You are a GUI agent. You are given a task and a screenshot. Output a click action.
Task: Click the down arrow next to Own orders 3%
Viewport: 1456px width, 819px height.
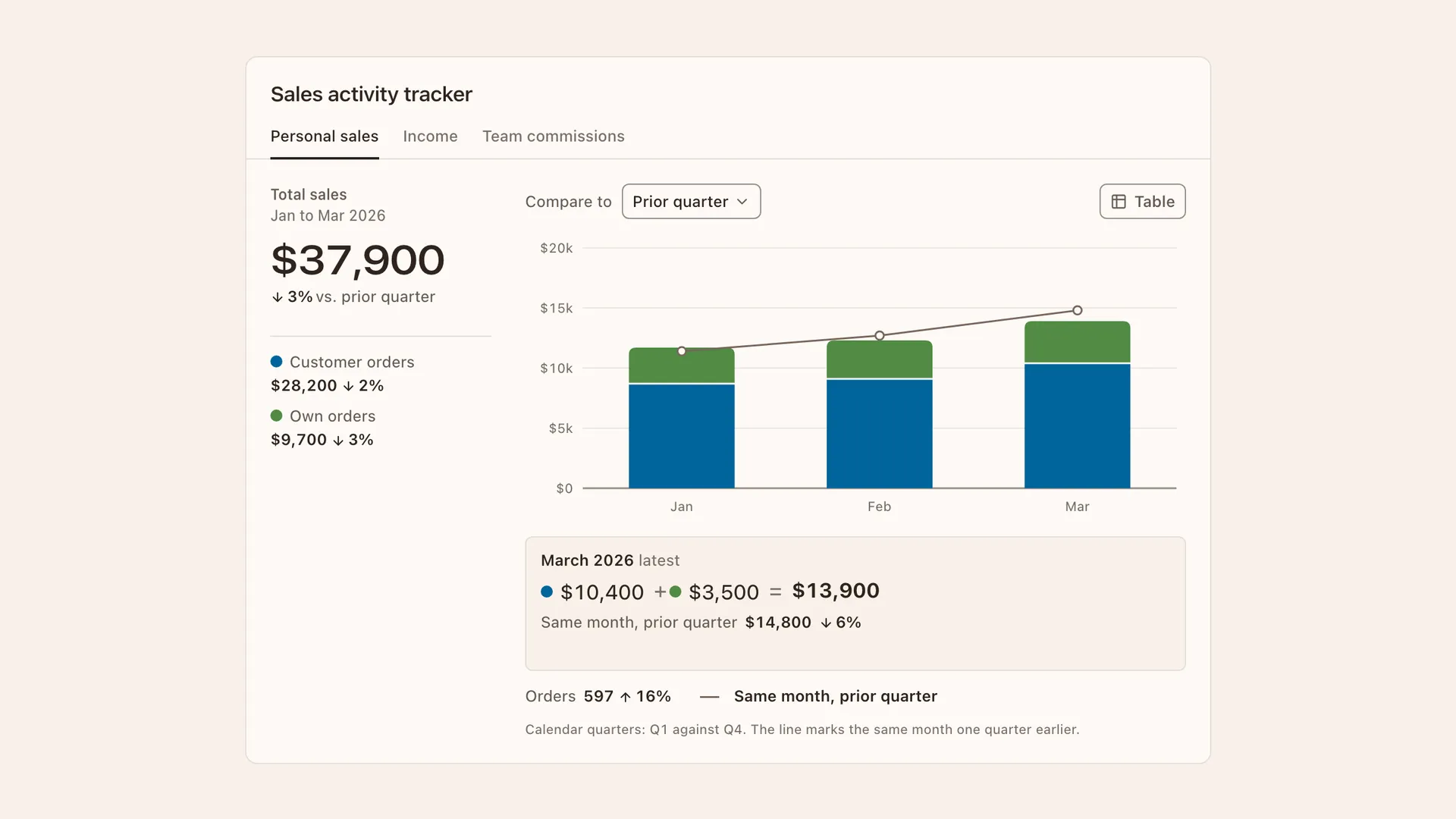[338, 441]
